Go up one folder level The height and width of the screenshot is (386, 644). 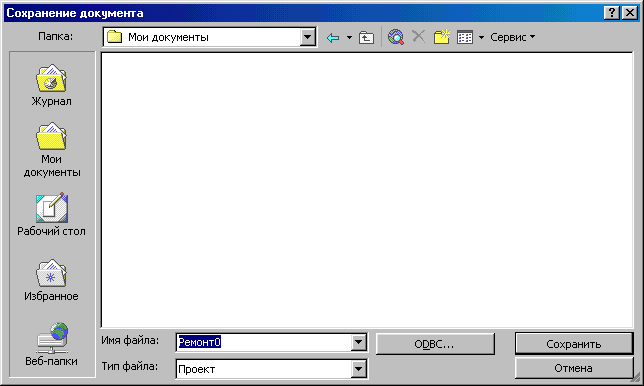(366, 38)
